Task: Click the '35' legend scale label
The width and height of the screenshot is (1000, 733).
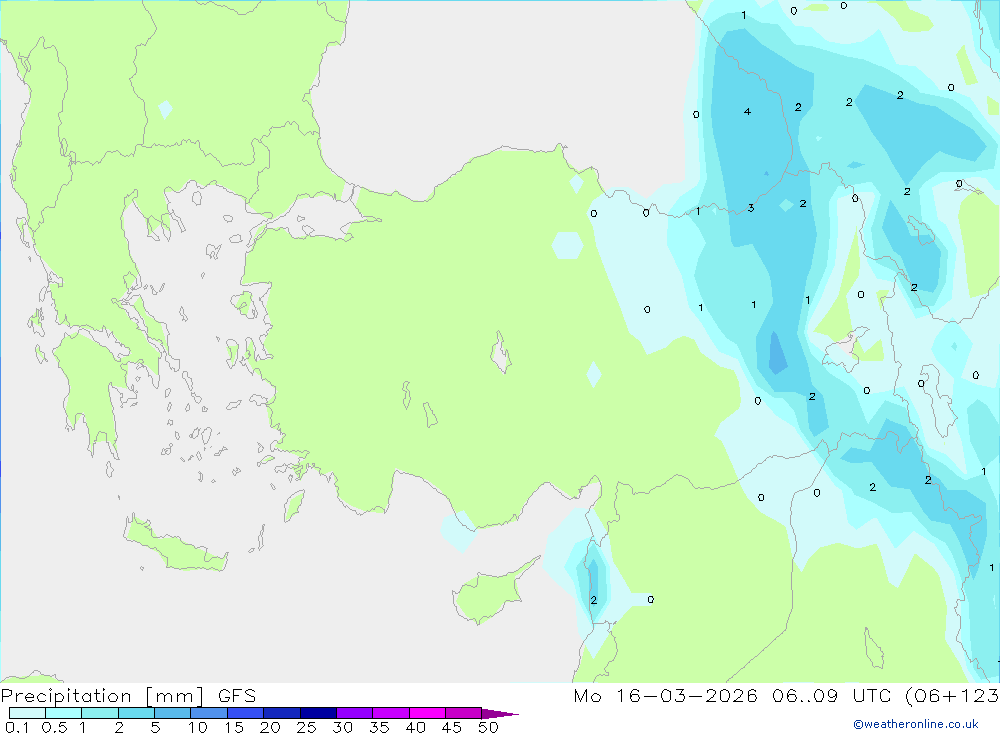Action: [x=379, y=727]
